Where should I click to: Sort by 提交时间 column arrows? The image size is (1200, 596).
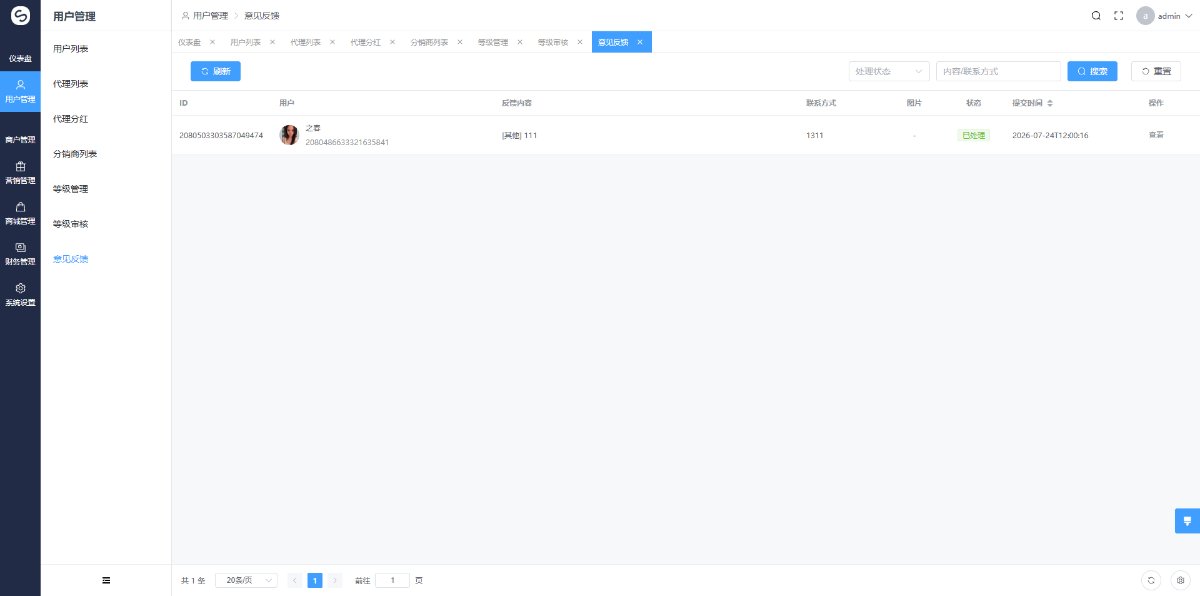click(x=1050, y=103)
